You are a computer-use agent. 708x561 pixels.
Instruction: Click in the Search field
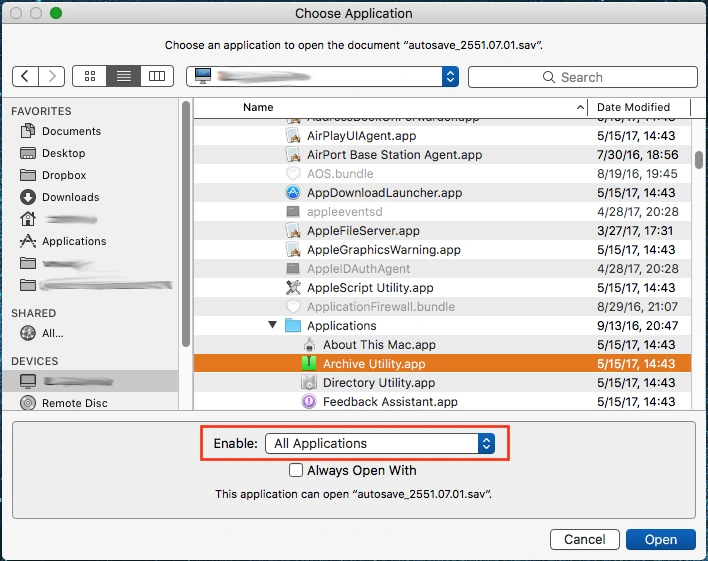582,77
